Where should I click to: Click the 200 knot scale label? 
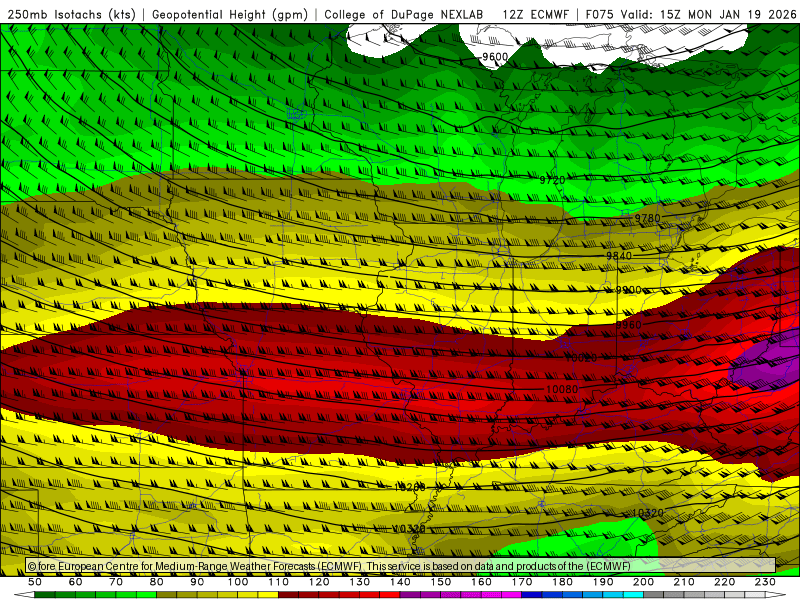click(x=643, y=582)
